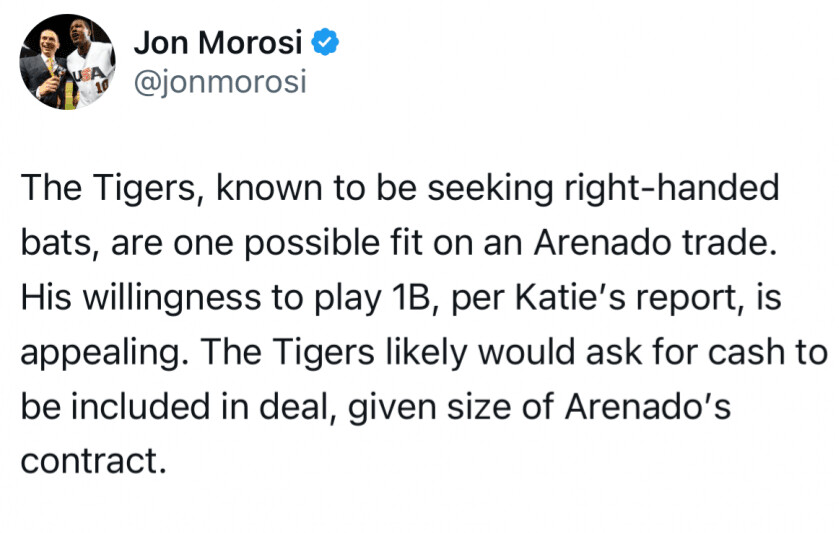The width and height of the screenshot is (839, 533).
Task: Click the USA jersey player in avatar
Action: 88,62
